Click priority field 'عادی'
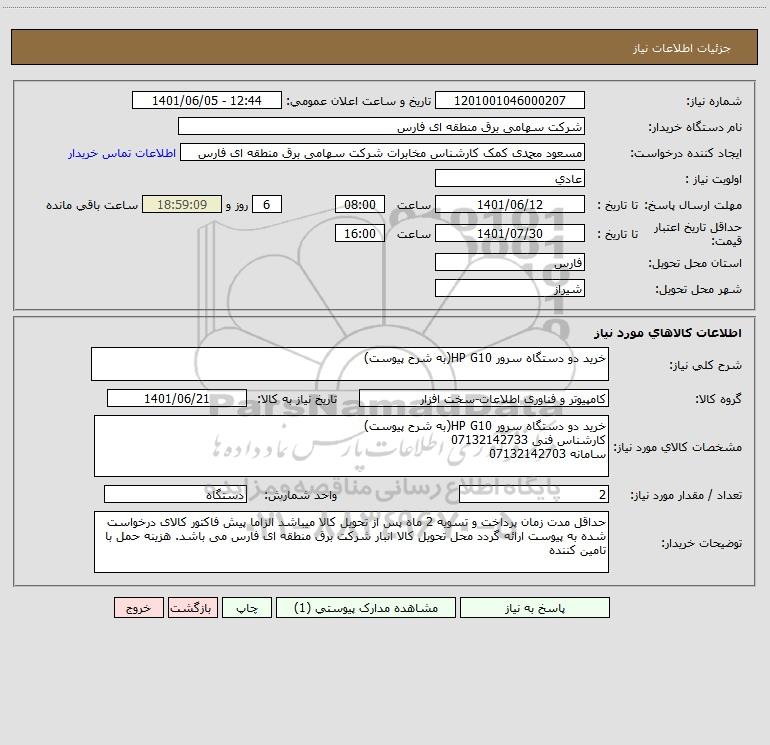Viewport: 770px width, 745px height. (510, 178)
